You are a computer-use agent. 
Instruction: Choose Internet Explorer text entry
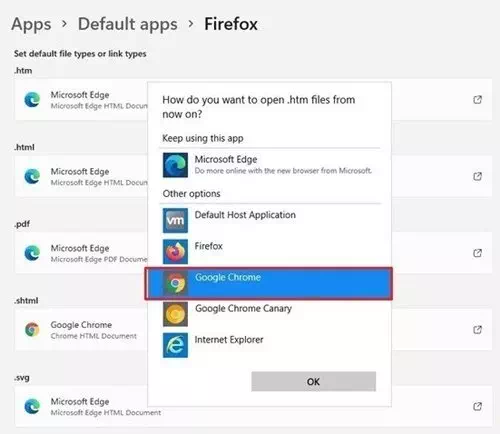click(229, 340)
